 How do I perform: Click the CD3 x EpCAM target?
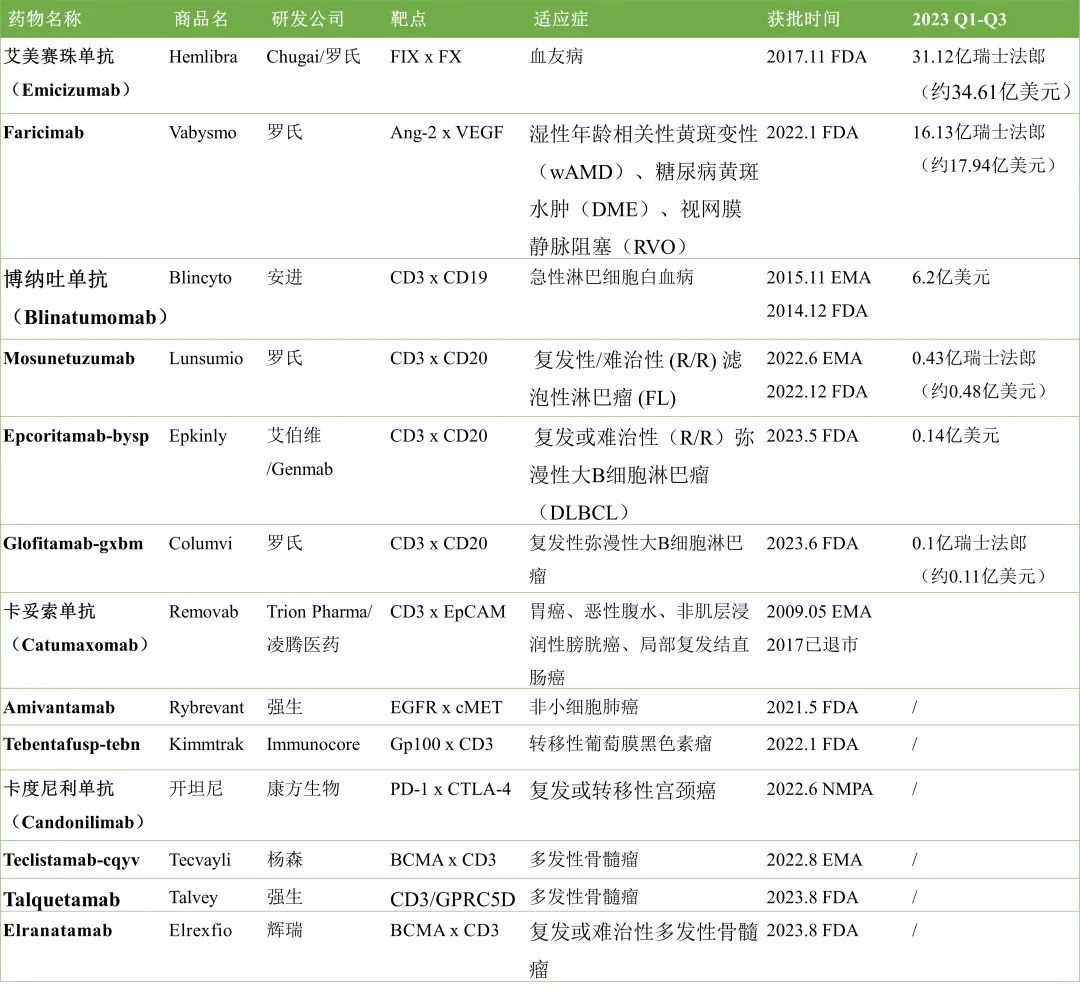point(448,612)
